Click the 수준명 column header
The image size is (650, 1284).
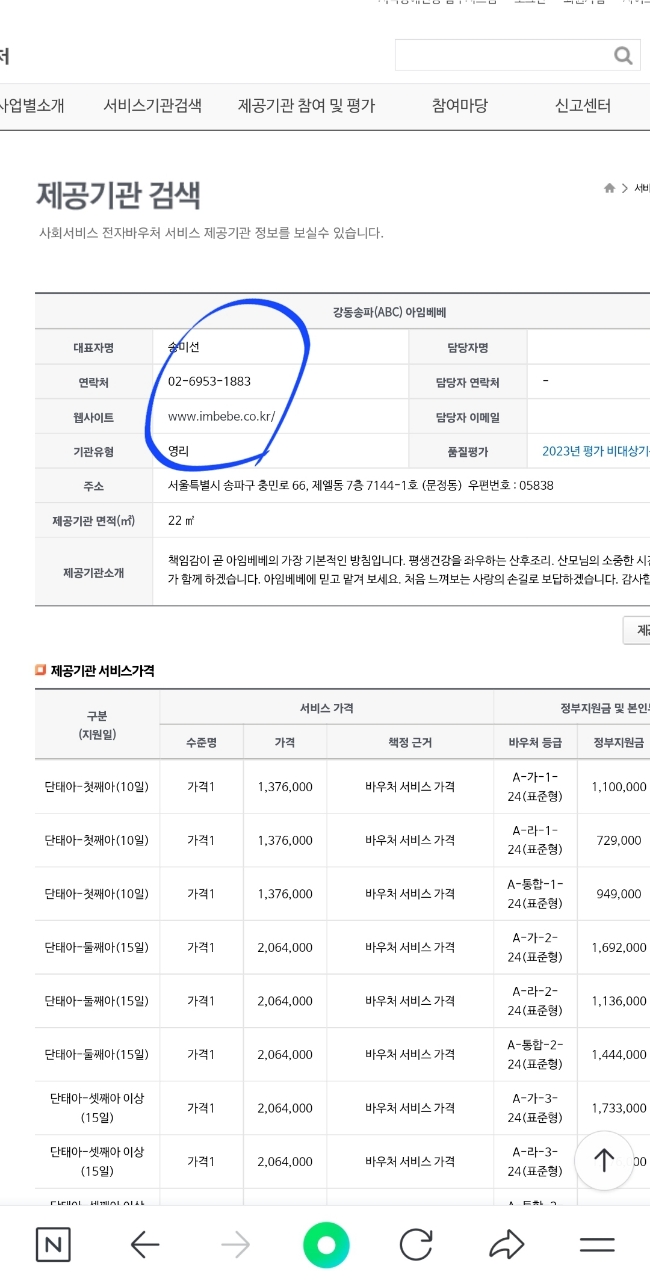click(201, 742)
